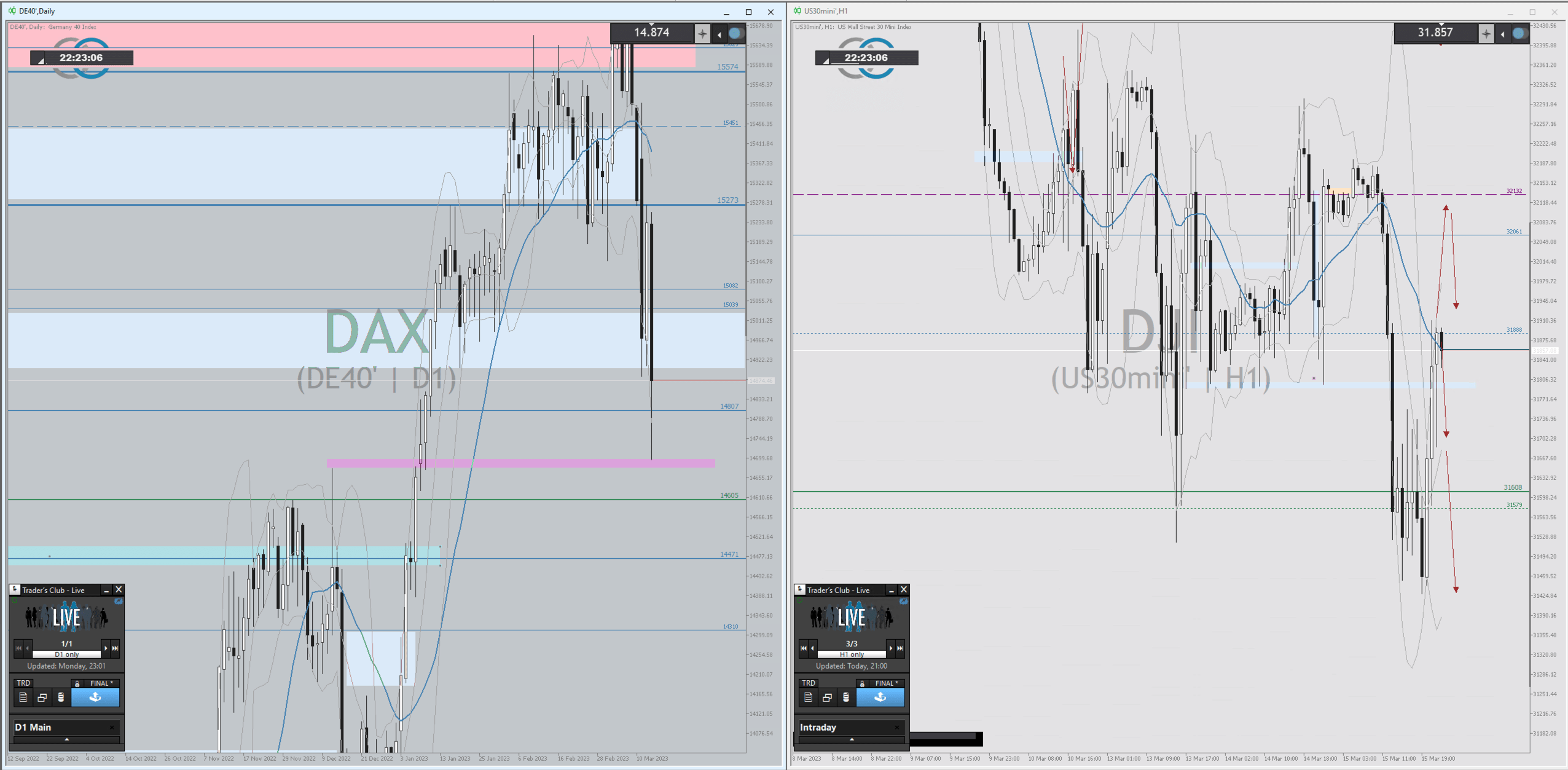Open the document icon in US30mini panel
The image size is (1568, 770).
click(x=808, y=697)
